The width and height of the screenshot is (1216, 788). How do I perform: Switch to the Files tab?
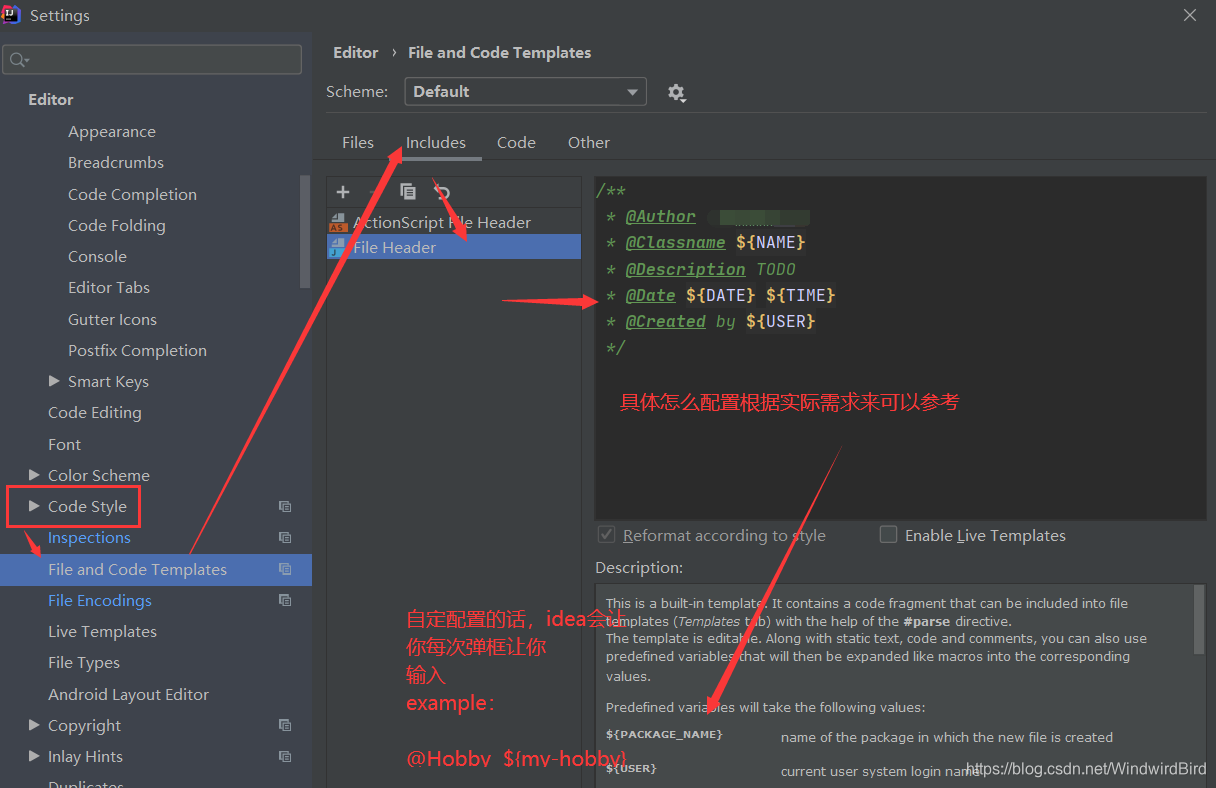click(x=358, y=143)
